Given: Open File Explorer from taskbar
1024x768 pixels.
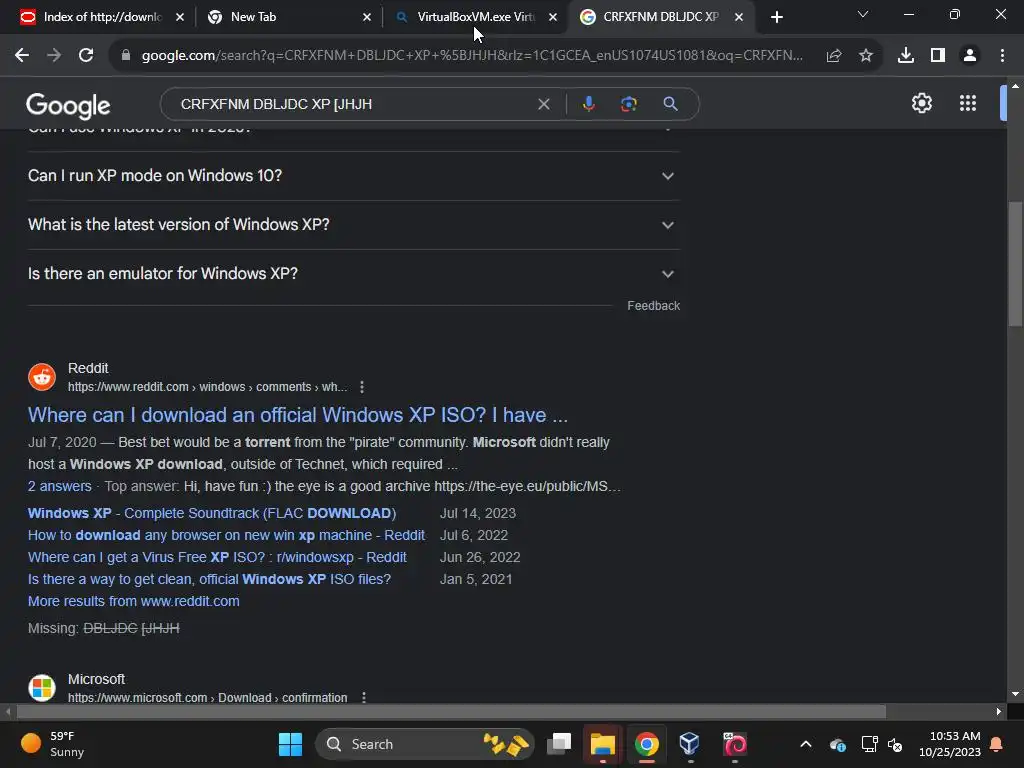Looking at the screenshot, I should (603, 744).
